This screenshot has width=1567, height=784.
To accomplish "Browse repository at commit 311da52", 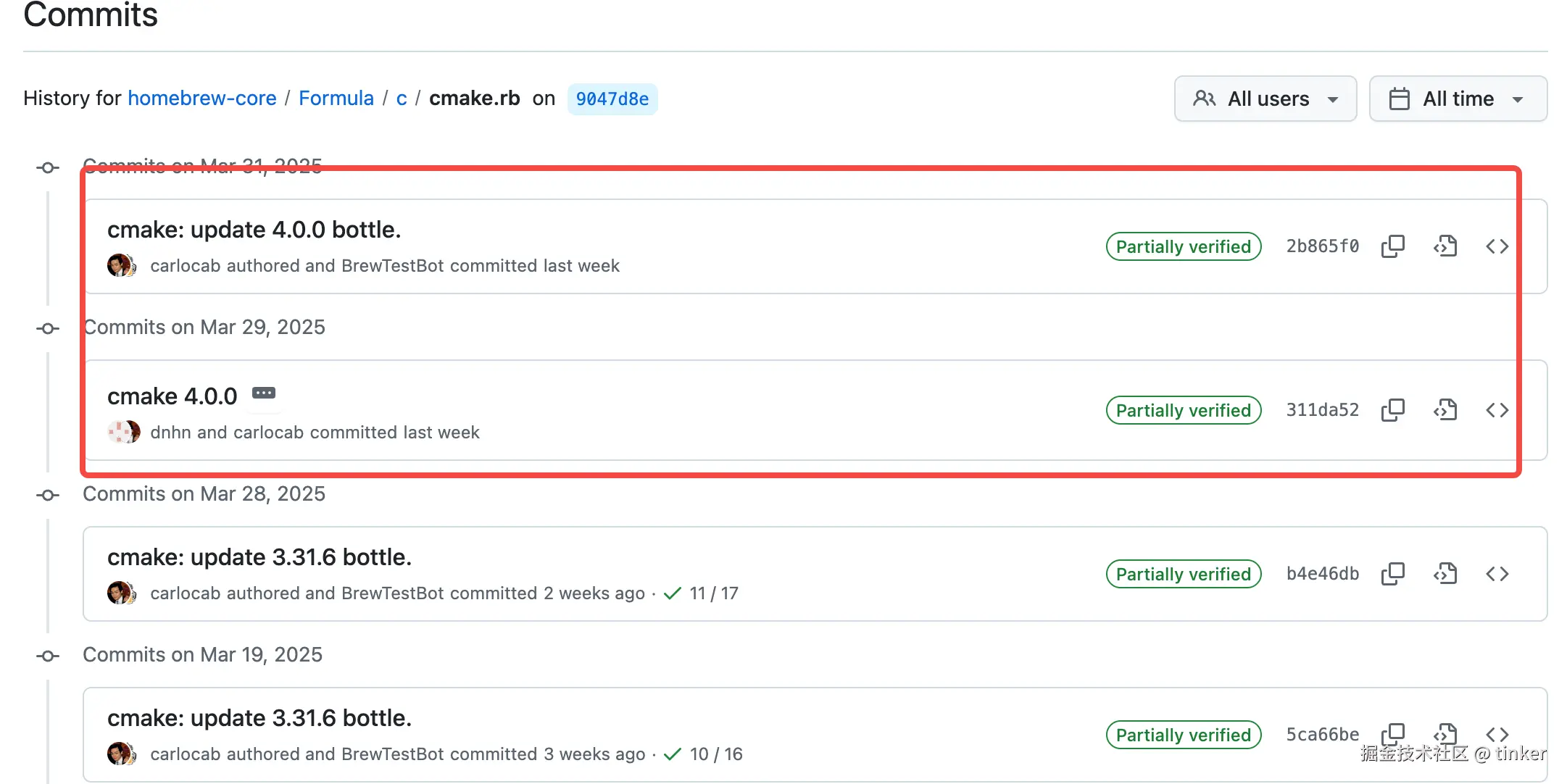I will 1497,410.
